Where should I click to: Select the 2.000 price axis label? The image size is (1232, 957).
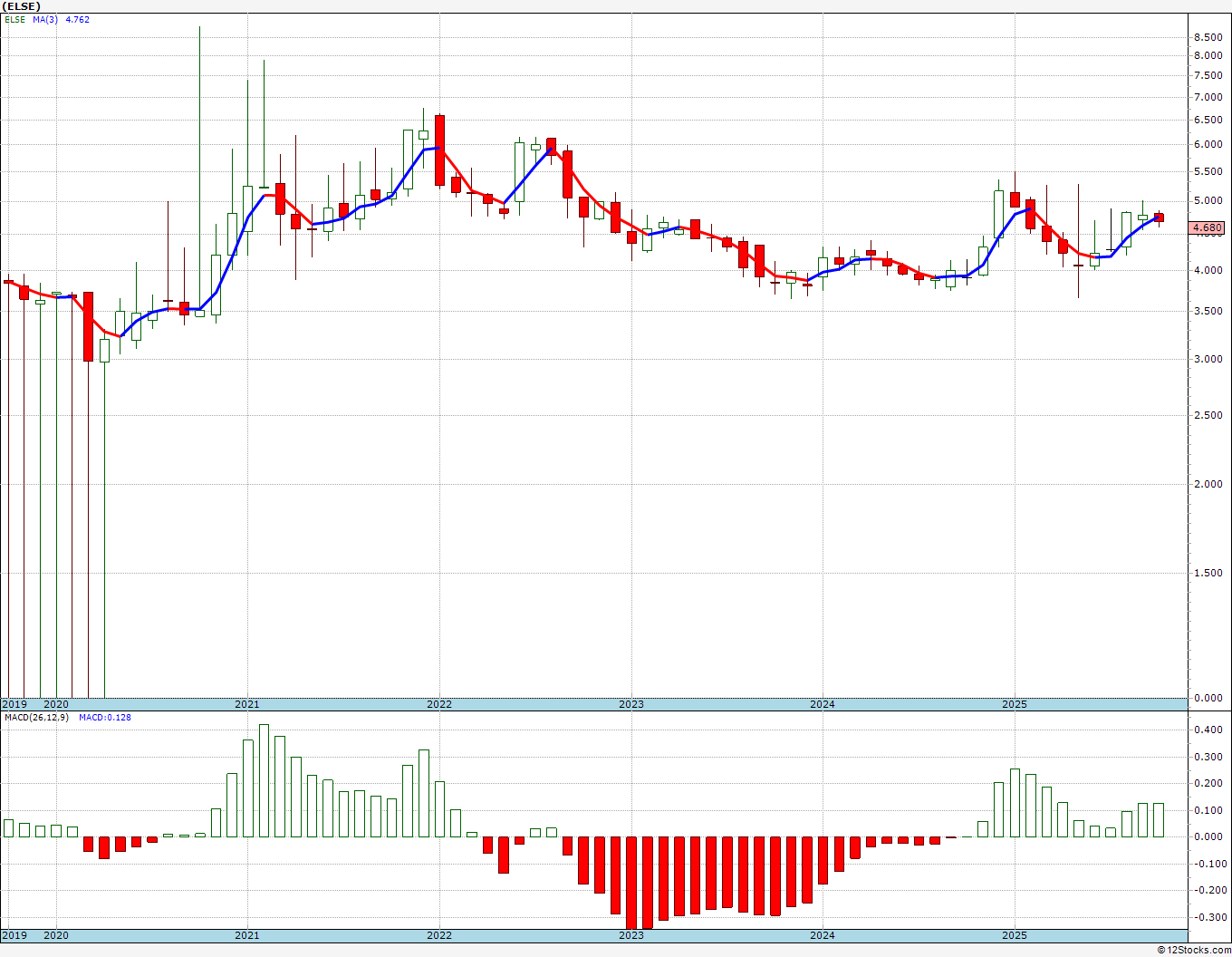click(1208, 484)
